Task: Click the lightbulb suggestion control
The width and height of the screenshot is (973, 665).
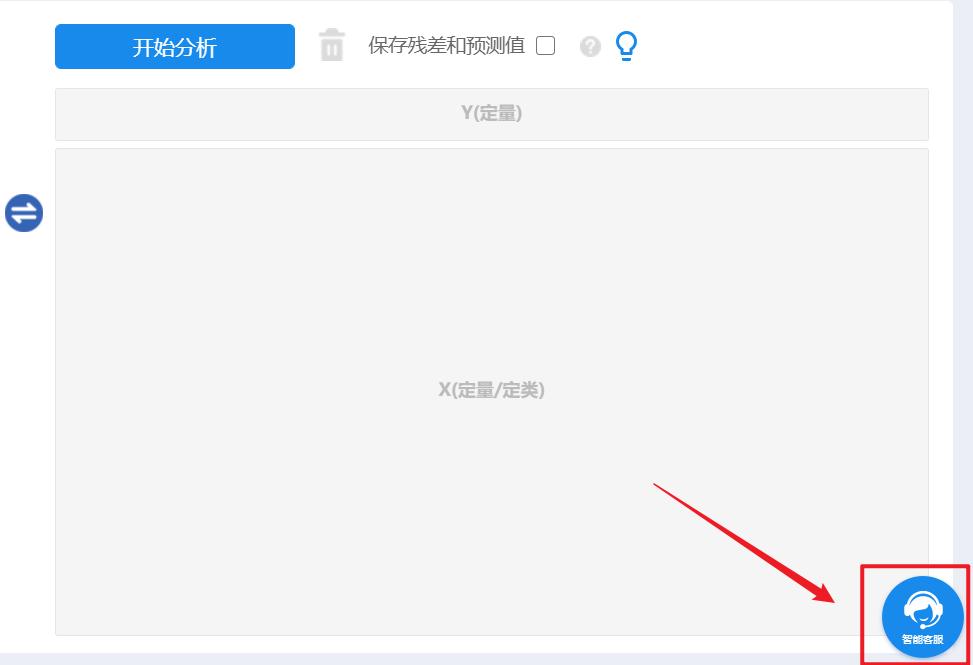Action: [626, 44]
